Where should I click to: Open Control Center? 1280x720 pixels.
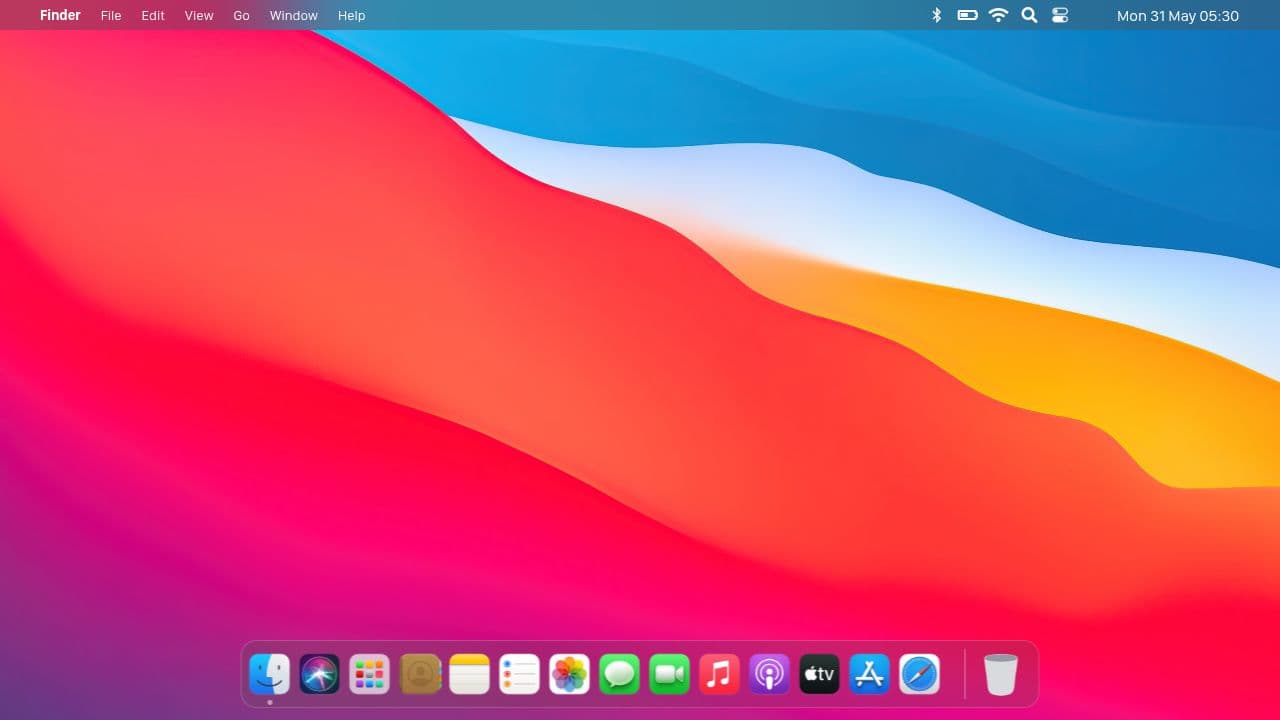[x=1060, y=15]
